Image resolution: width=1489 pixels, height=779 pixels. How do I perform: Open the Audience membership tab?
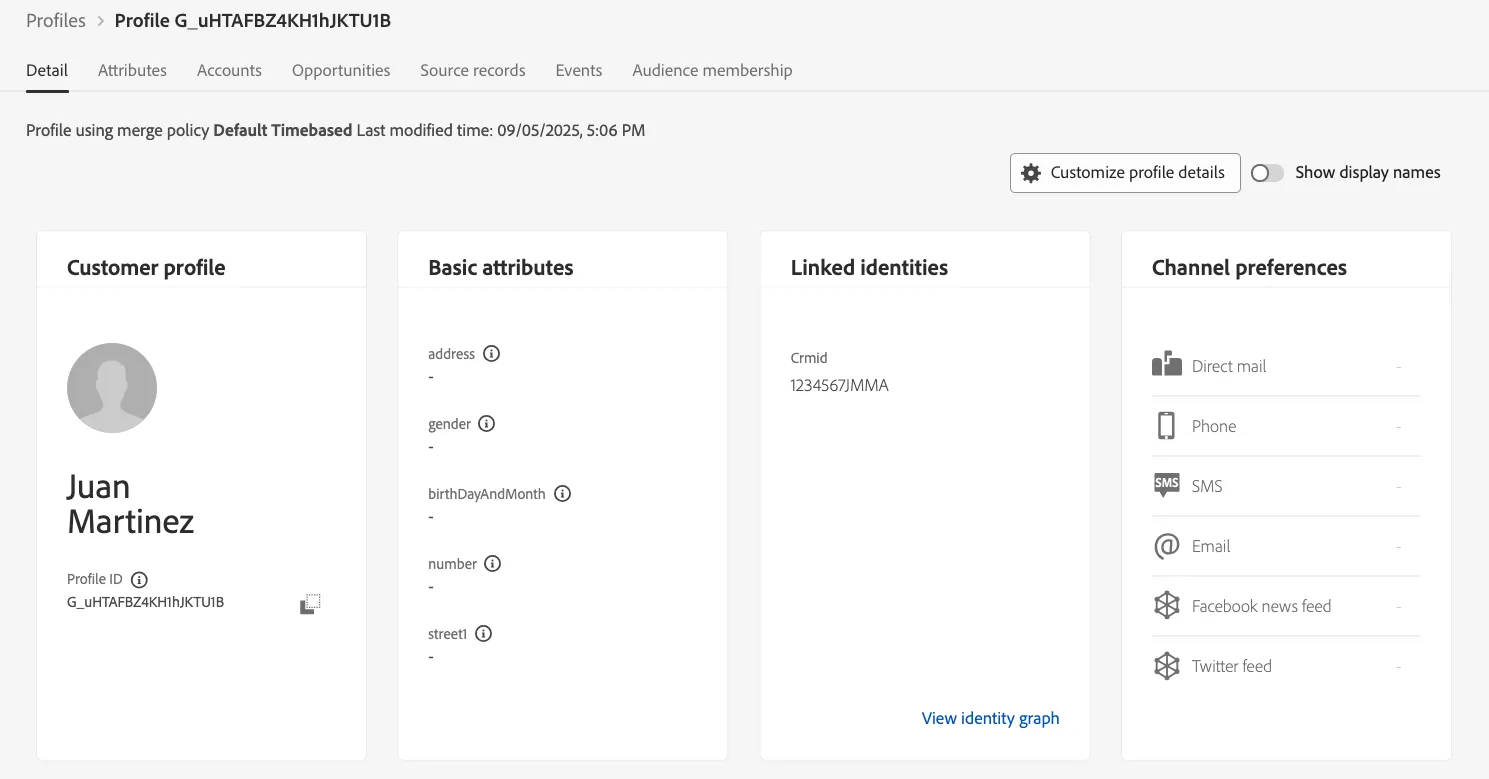(x=712, y=70)
